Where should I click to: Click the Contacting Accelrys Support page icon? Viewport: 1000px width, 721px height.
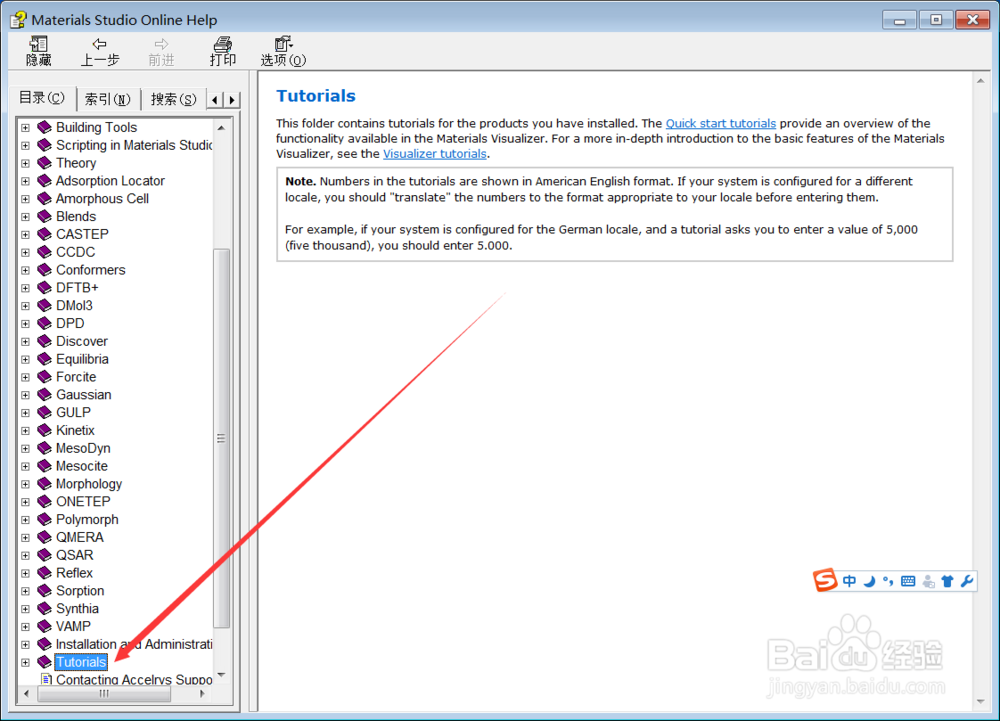(x=46, y=679)
